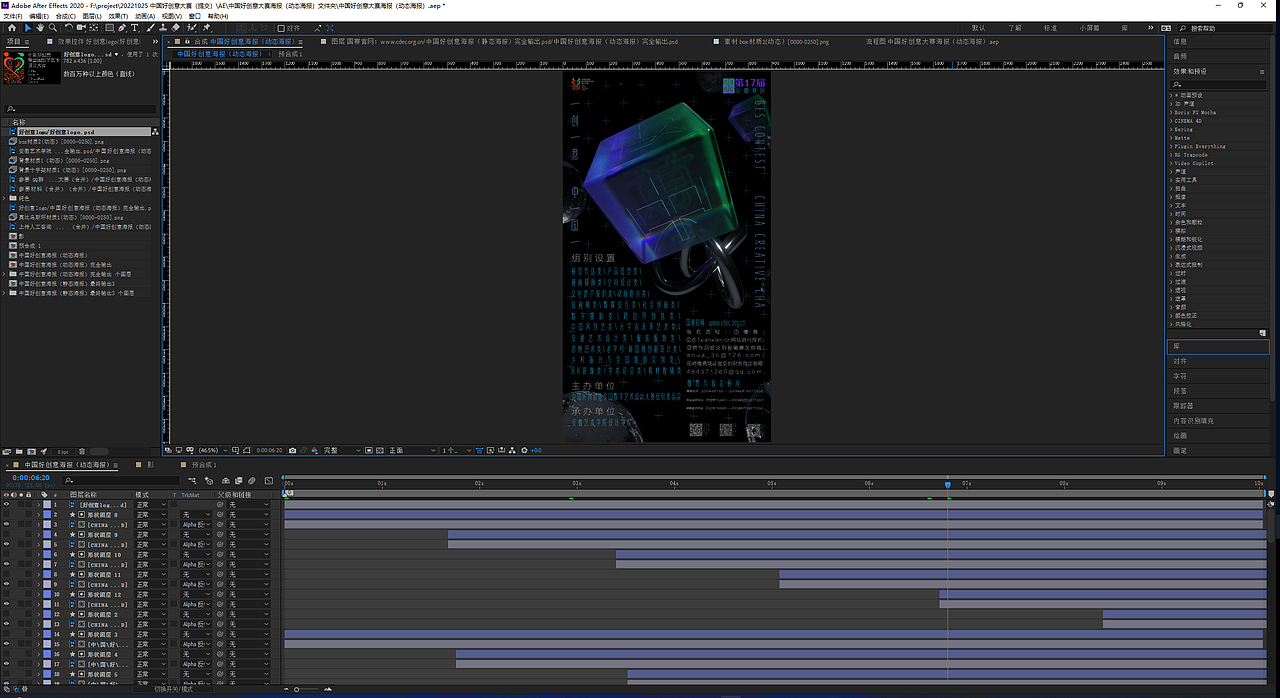Open the graph editor icon

pos(269,480)
